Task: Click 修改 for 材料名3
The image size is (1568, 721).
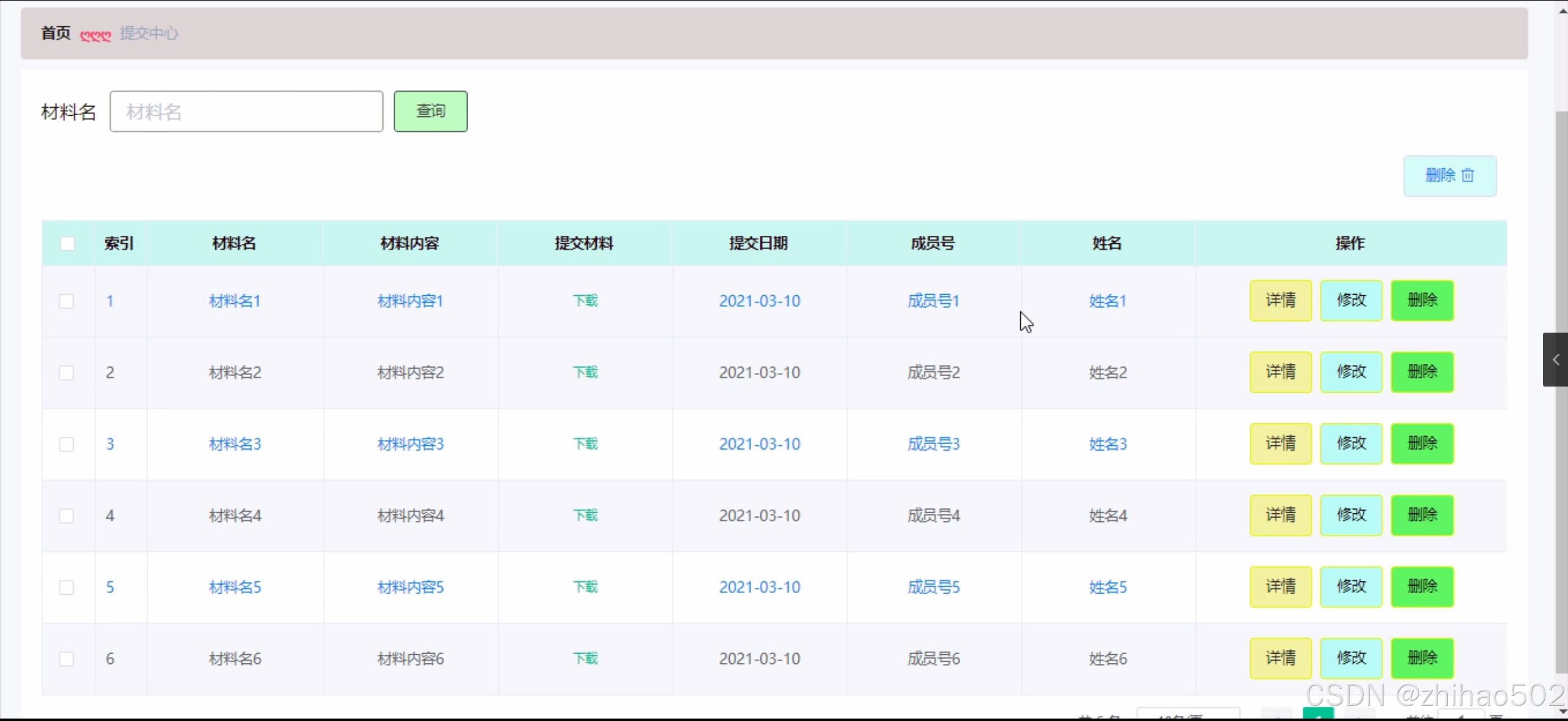Action: (x=1350, y=444)
